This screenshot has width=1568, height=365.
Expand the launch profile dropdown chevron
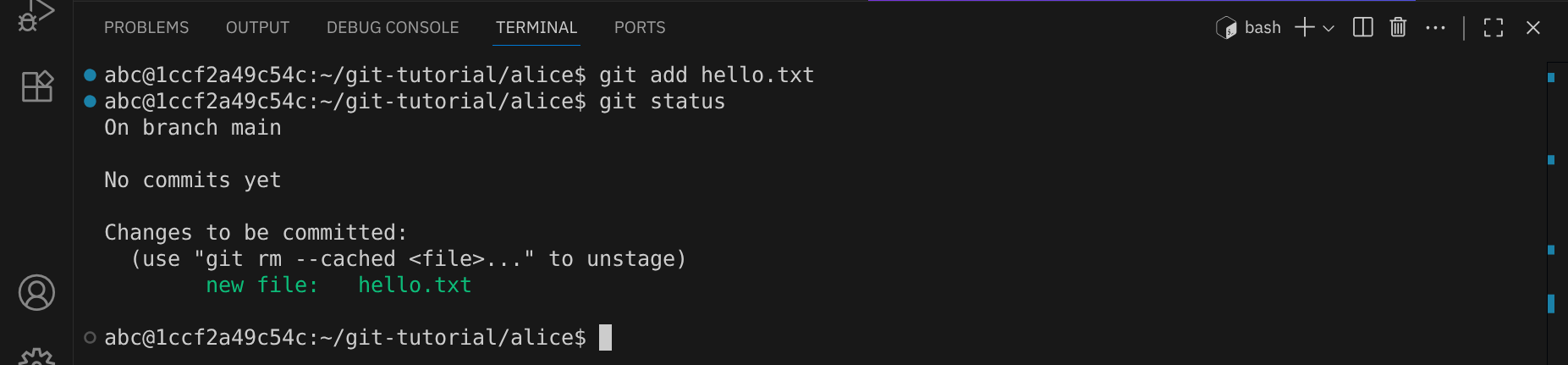click(x=1329, y=28)
